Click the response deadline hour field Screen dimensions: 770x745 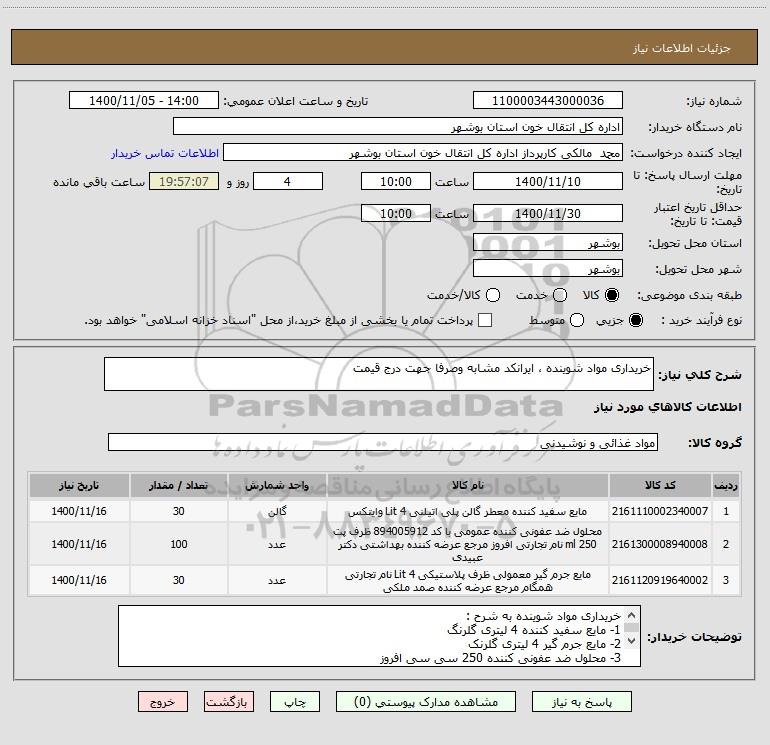[396, 181]
